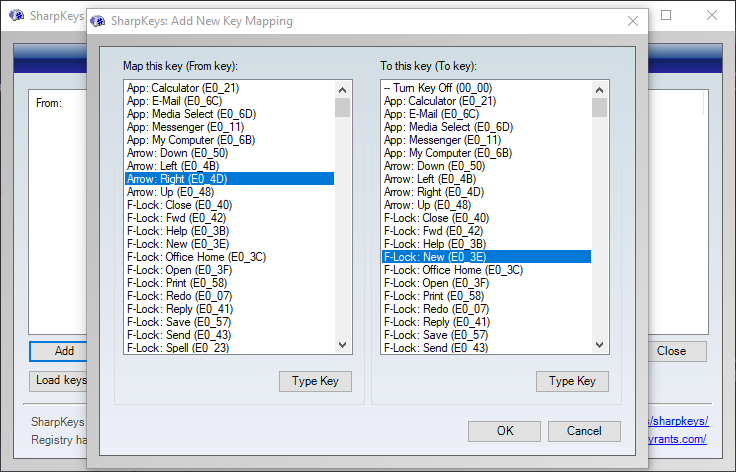Select F-Lock: Fwd in From key list
This screenshot has width=736, height=472.
coord(230,218)
